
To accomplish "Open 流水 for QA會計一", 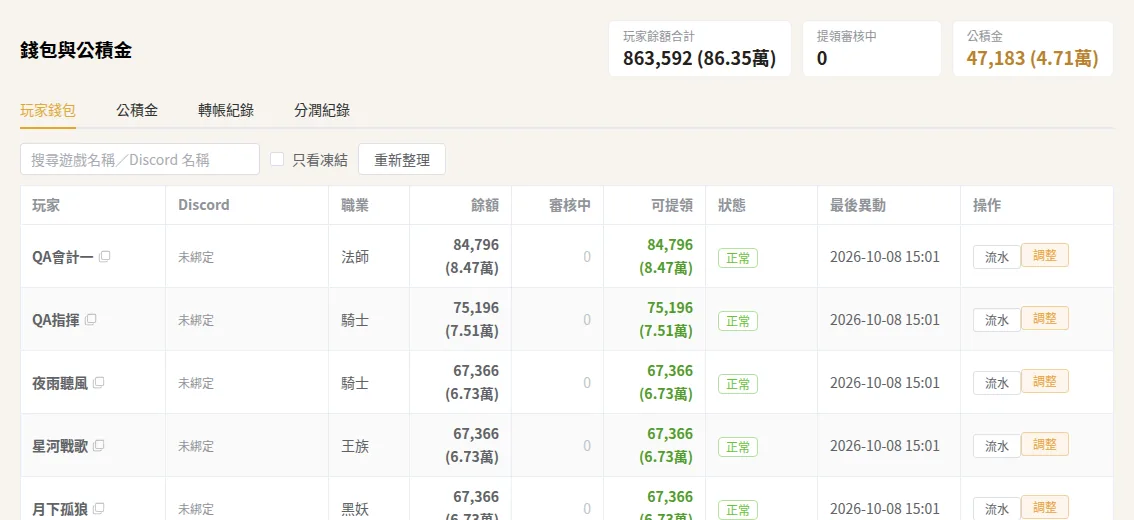I will click(997, 257).
